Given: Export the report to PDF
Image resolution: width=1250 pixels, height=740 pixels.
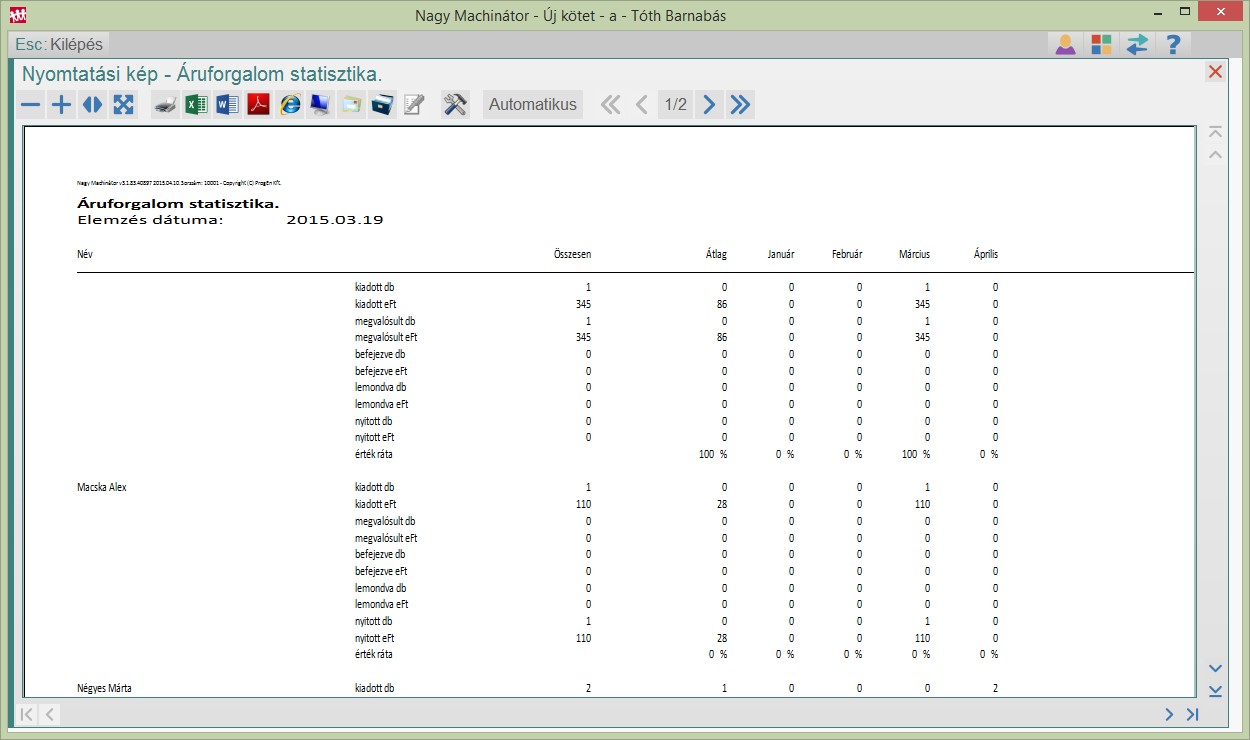Looking at the screenshot, I should 259,105.
